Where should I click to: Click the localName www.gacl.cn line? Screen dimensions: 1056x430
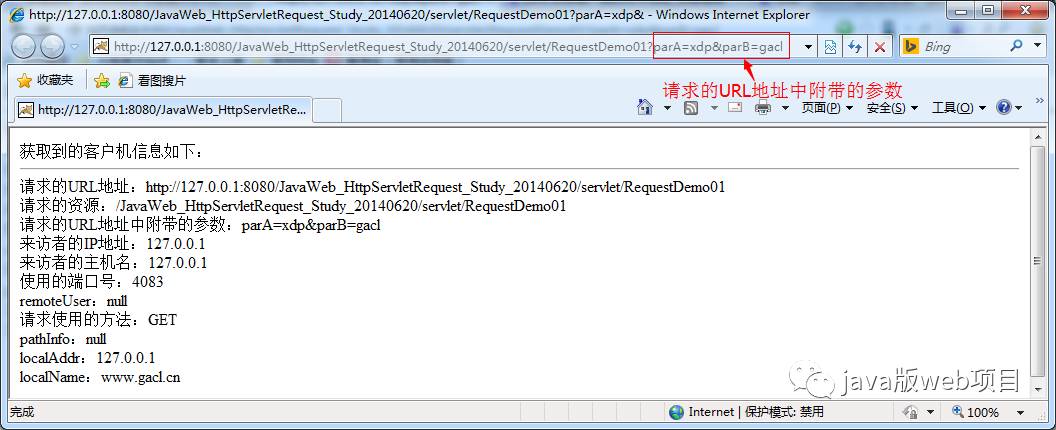100,377
